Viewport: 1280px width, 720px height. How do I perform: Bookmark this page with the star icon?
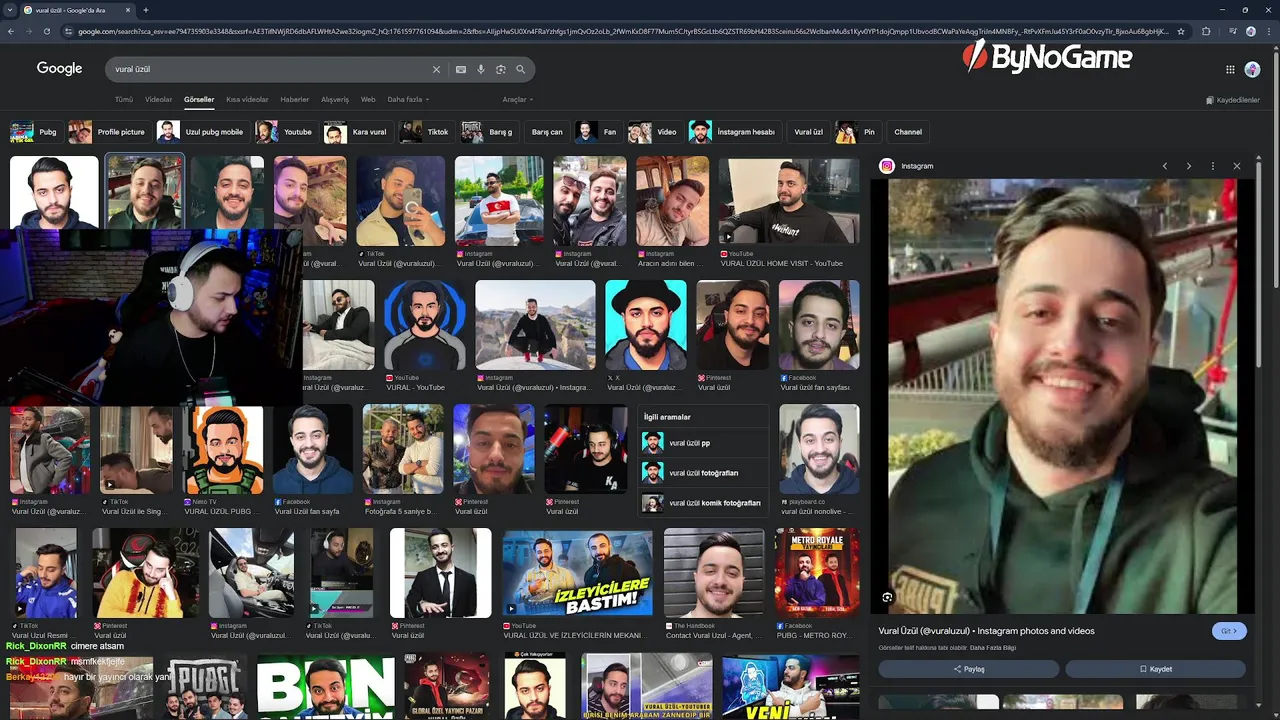coord(1181,31)
